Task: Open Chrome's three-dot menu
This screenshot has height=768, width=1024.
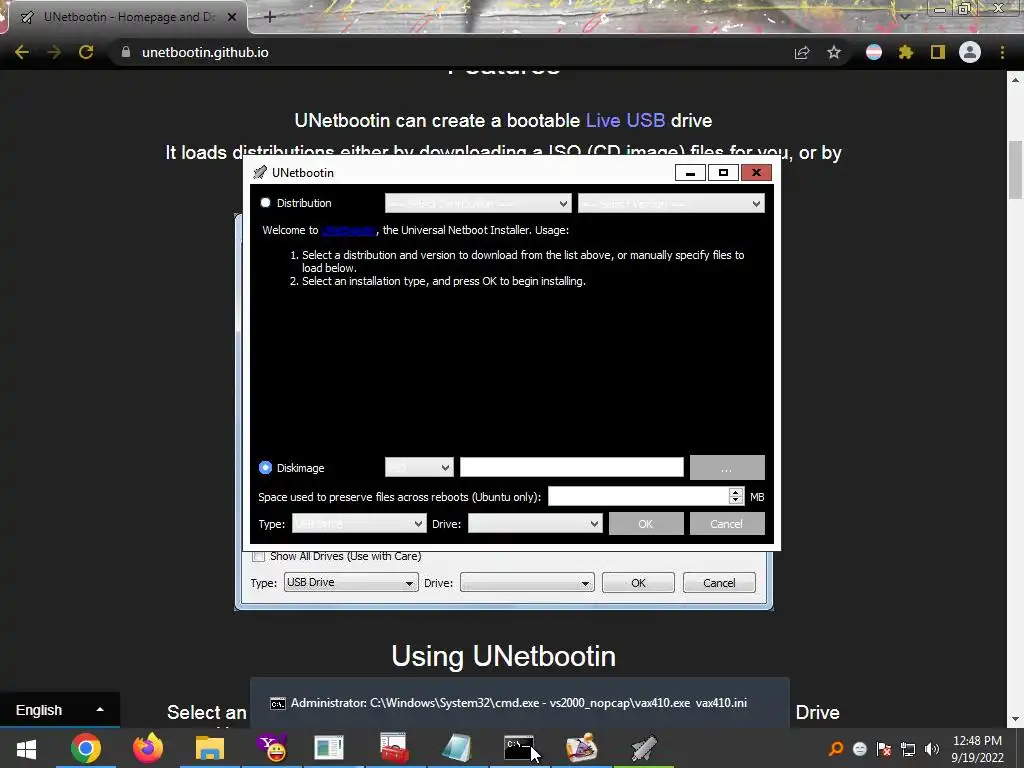Action: [x=1002, y=52]
